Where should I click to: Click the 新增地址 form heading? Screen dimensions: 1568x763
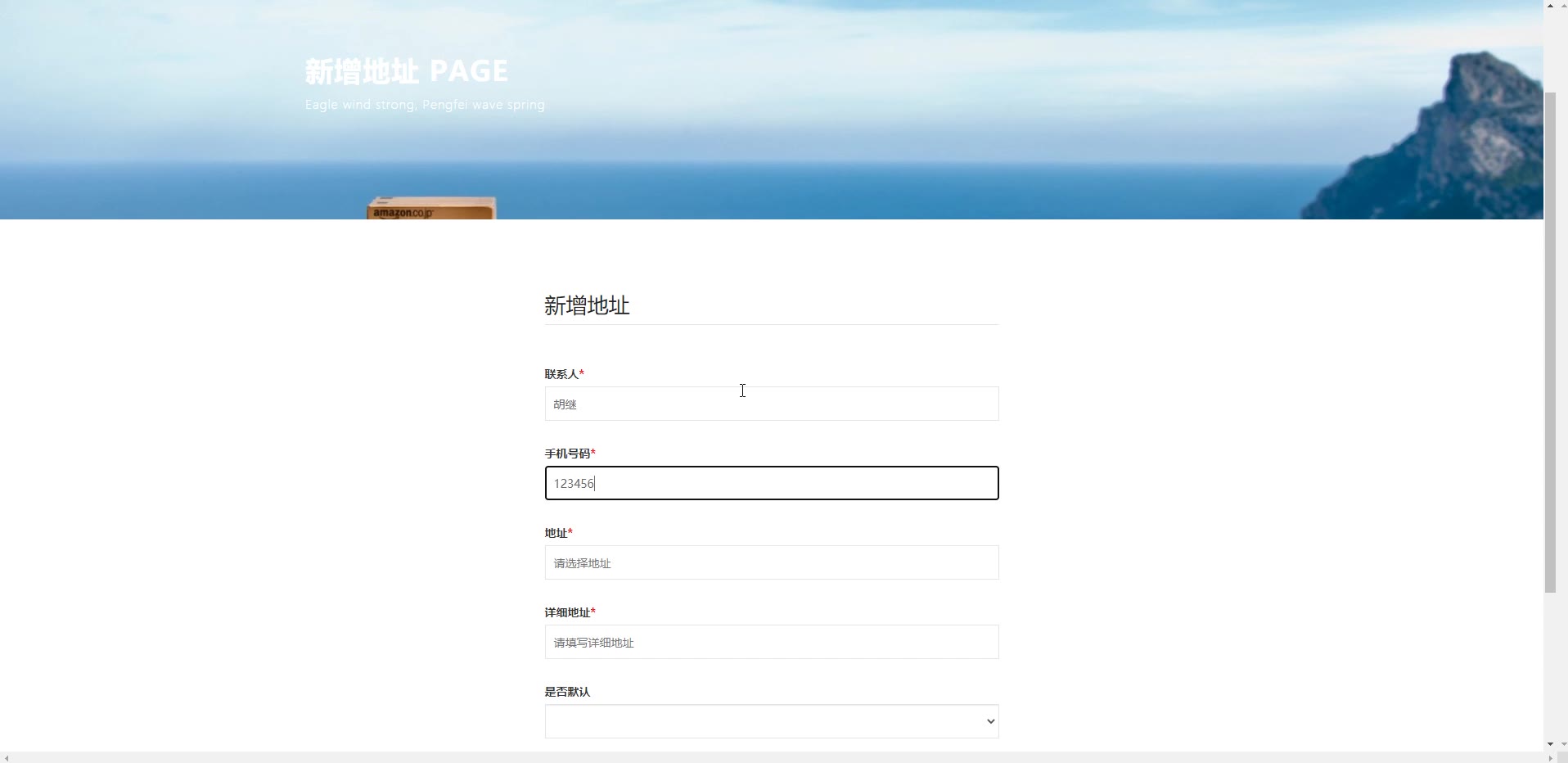click(587, 305)
